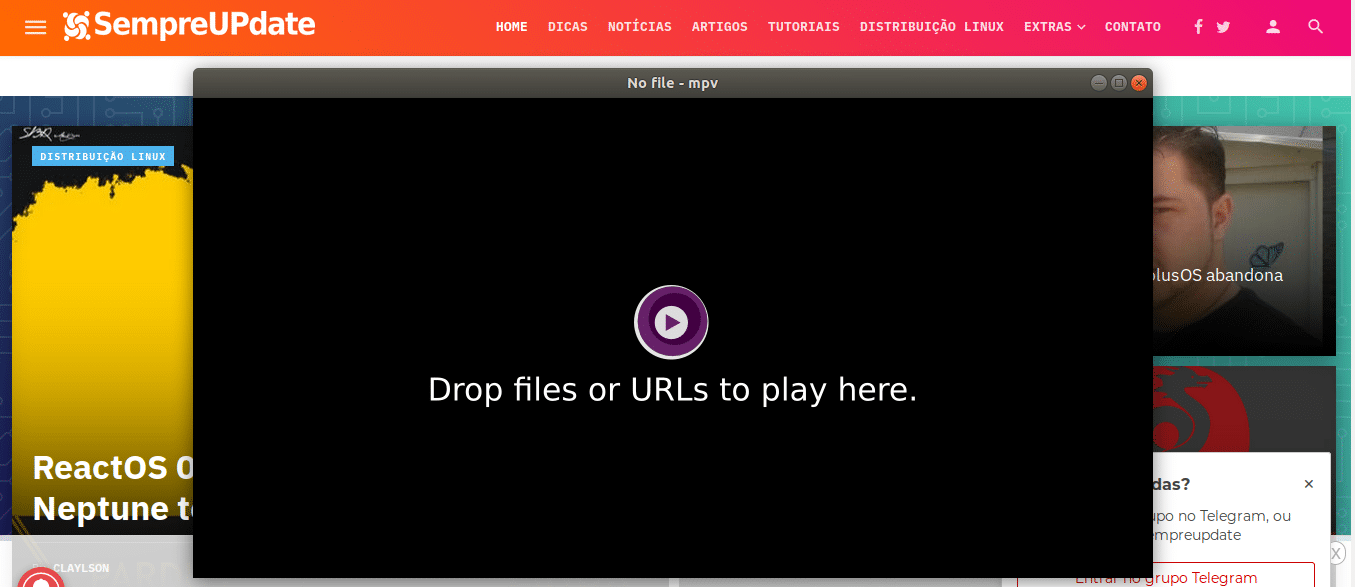
Task: Click the mpv play logo in center
Action: (672, 322)
